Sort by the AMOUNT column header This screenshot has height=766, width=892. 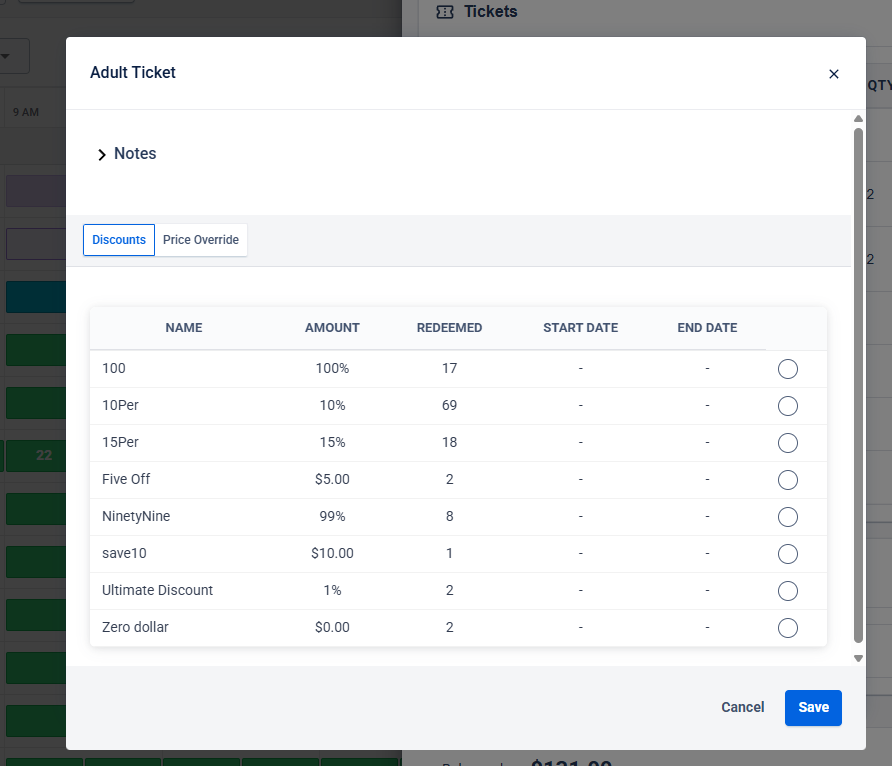click(332, 328)
